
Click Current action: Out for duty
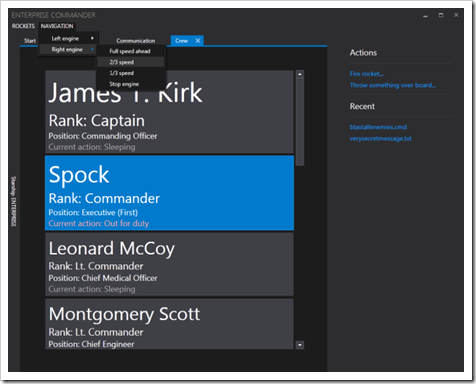click(99, 223)
